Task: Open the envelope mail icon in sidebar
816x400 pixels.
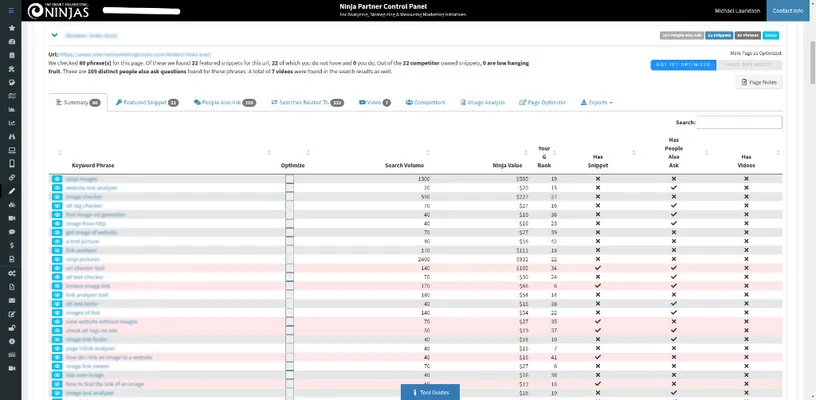Action: pyautogui.click(x=11, y=300)
